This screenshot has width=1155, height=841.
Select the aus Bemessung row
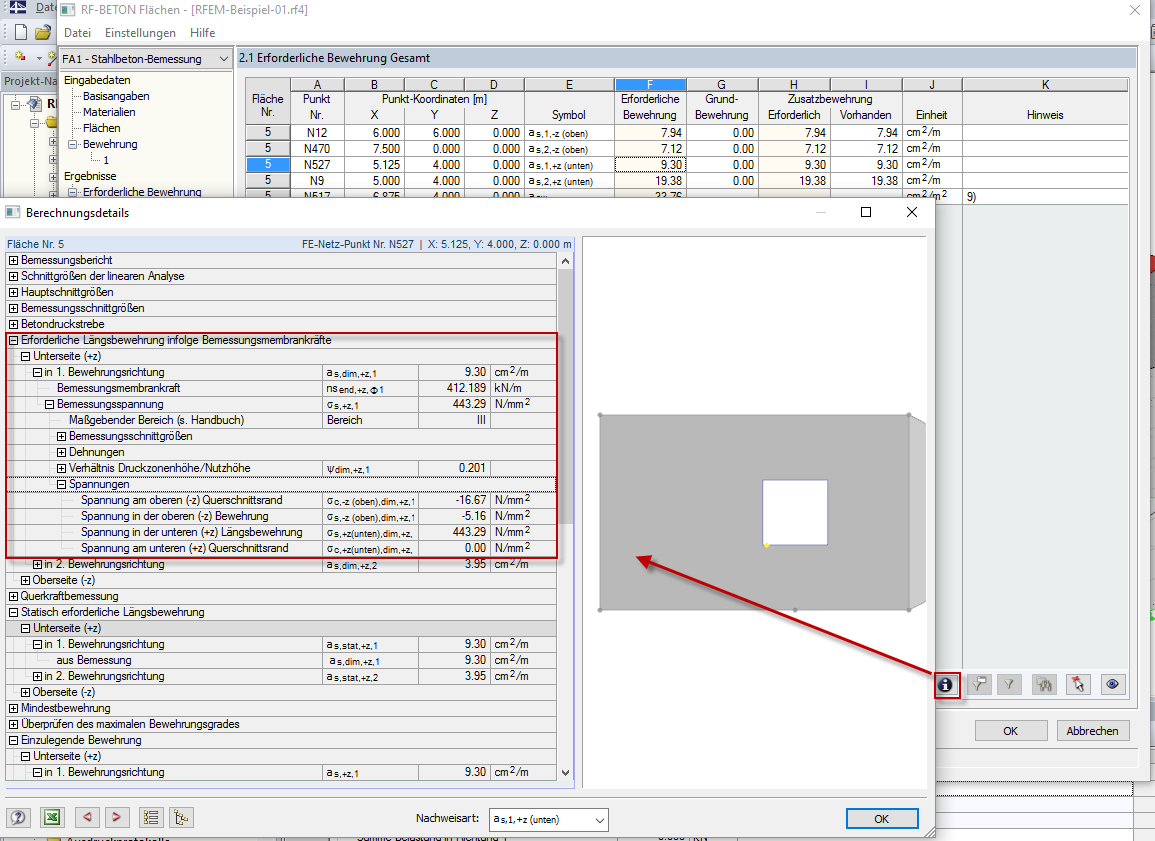[x=280, y=661]
